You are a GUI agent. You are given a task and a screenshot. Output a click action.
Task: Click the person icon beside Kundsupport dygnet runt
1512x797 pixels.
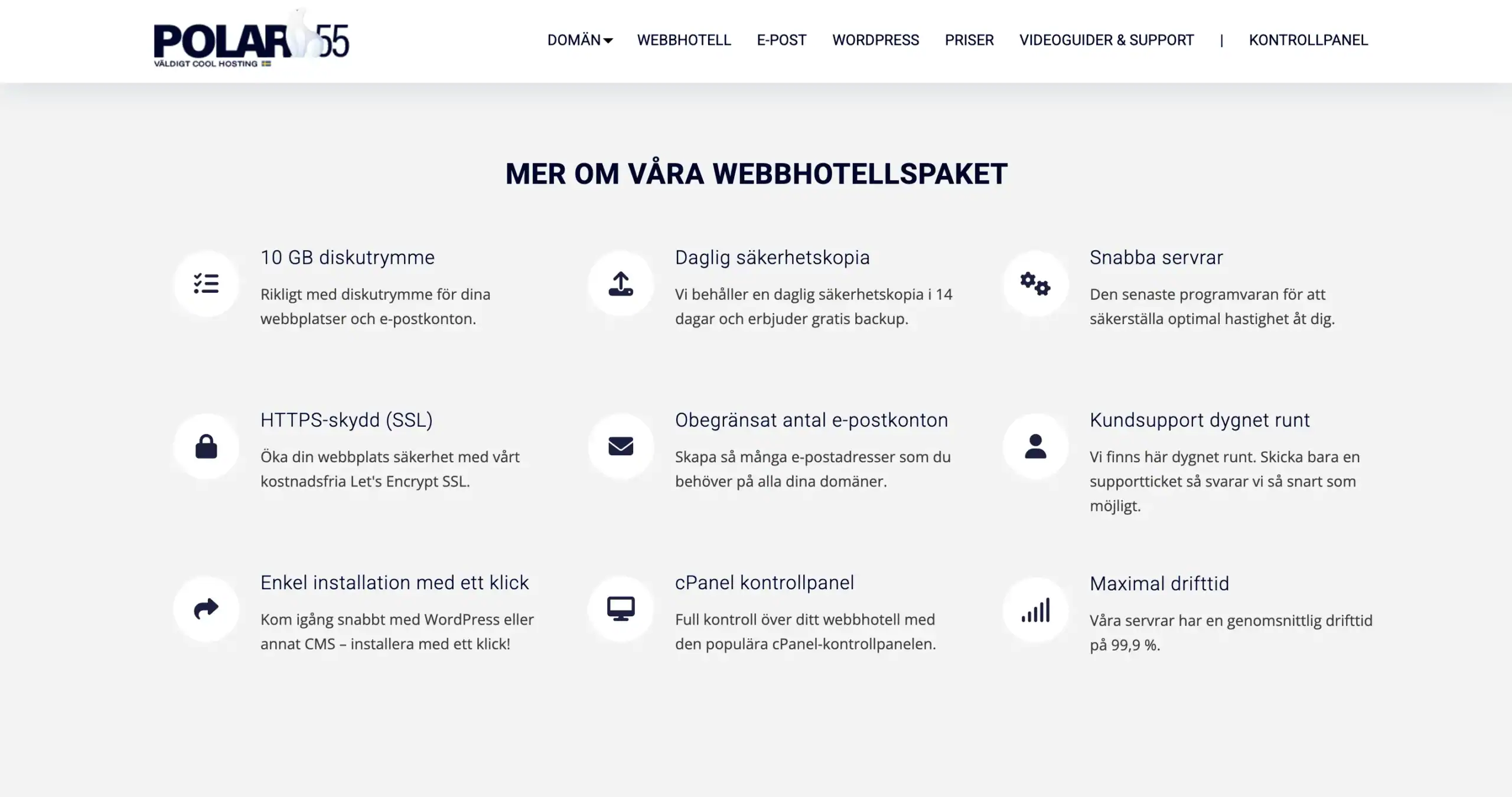1035,446
